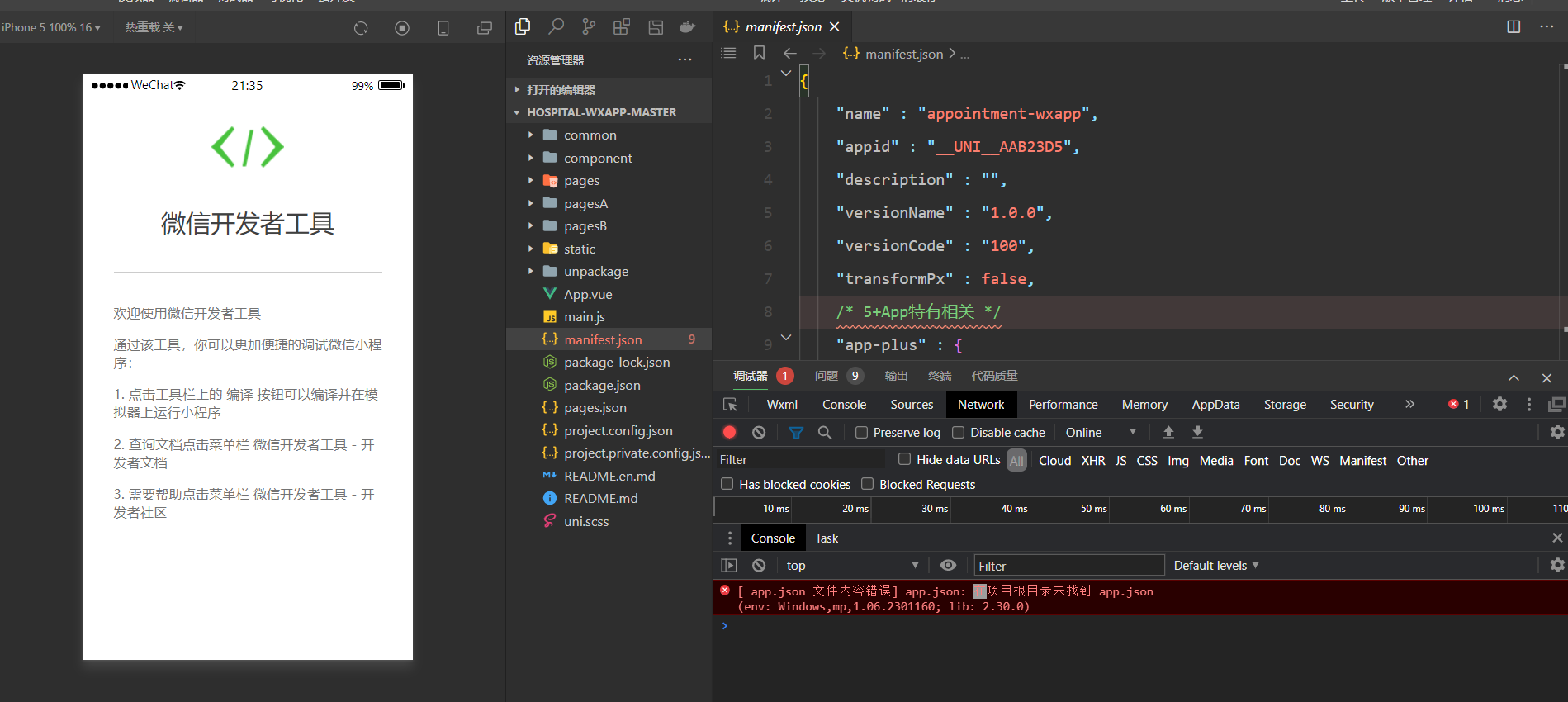1568x702 pixels.
Task: Toggle the console live expression eye icon
Action: 948,566
